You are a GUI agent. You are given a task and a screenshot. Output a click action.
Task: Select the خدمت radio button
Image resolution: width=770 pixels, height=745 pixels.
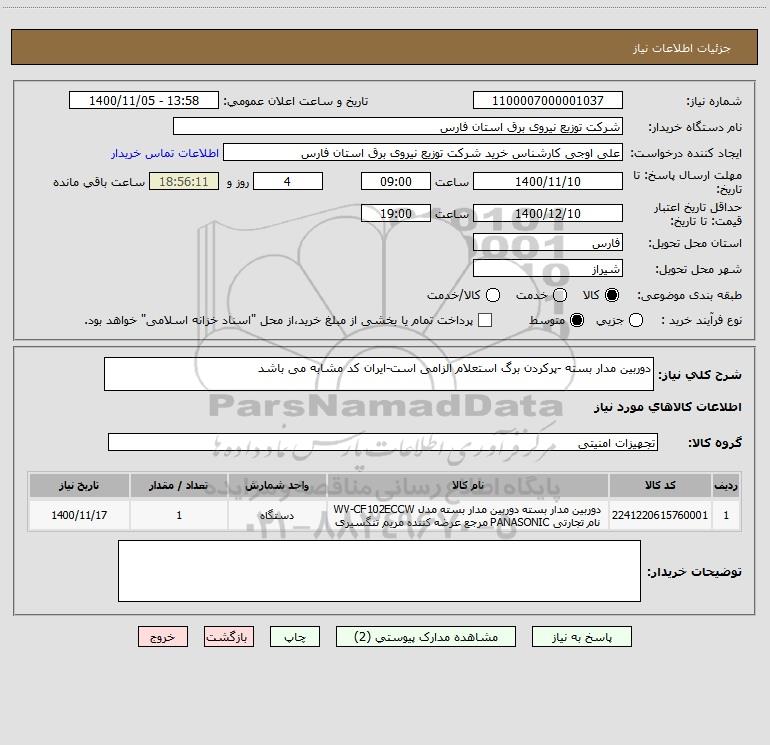click(560, 295)
